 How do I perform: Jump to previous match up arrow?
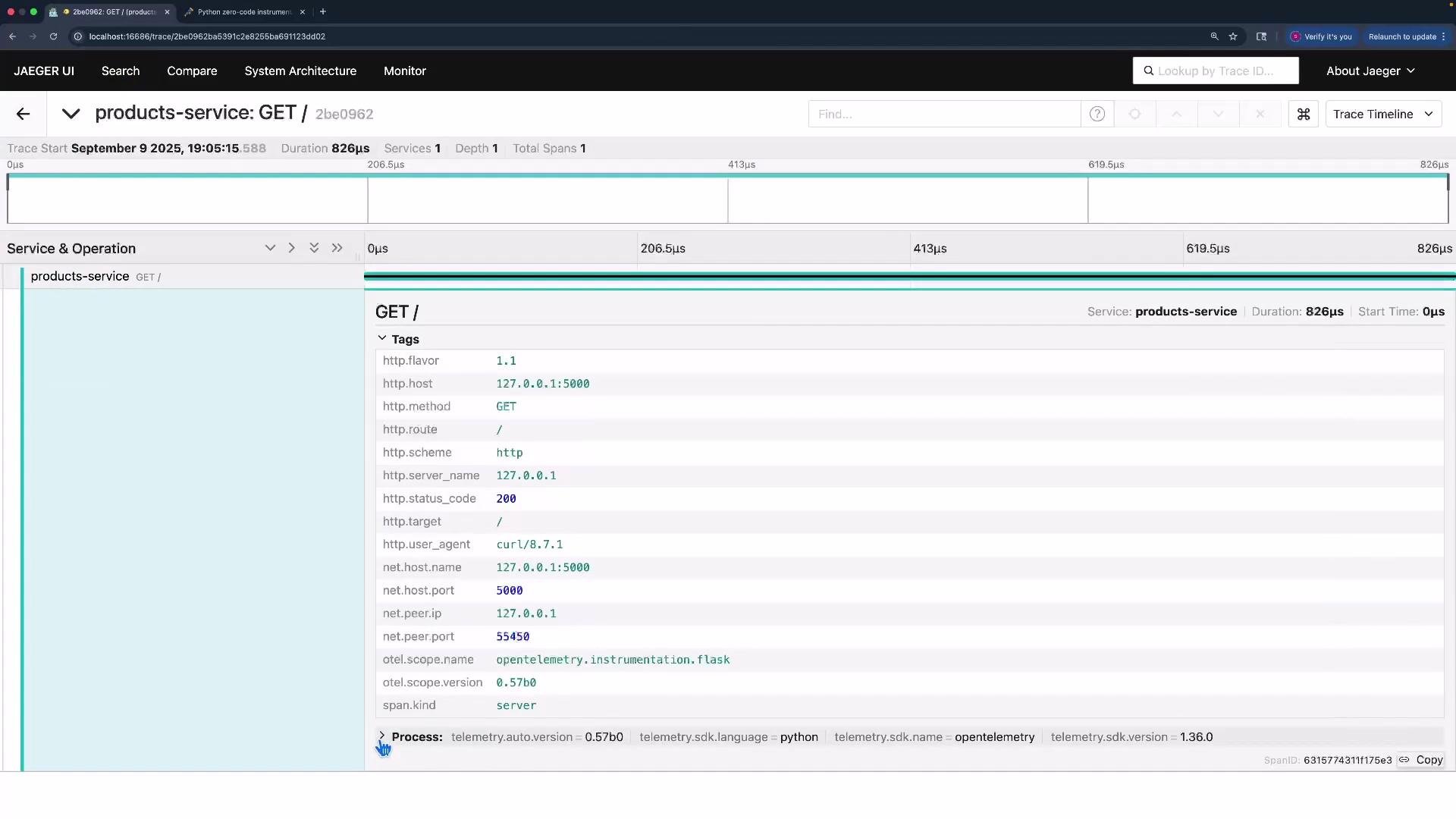point(1176,114)
